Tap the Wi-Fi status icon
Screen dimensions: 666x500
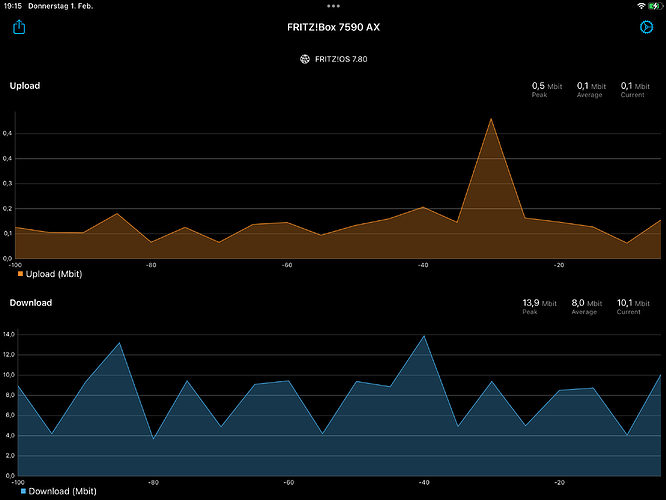pos(641,6)
